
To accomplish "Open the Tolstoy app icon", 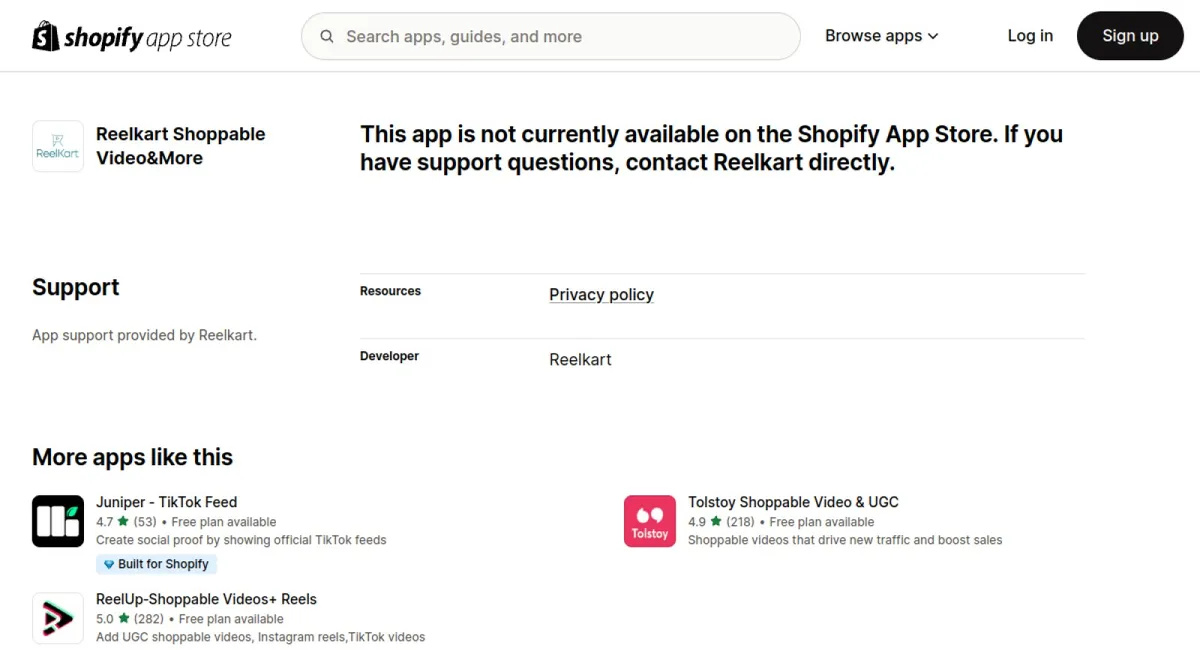I will pos(650,521).
